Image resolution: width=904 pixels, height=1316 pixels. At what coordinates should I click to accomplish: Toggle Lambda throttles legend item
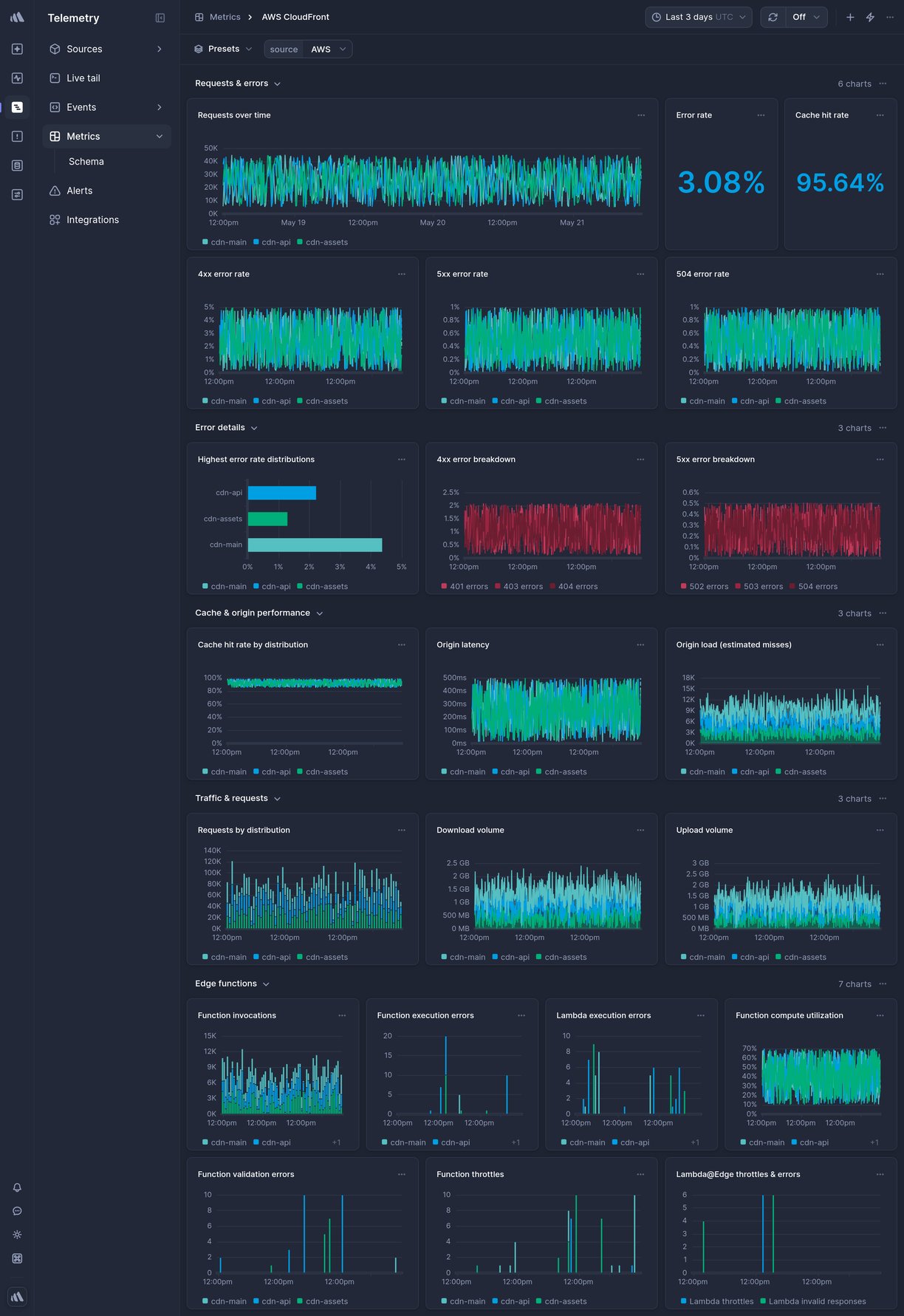tap(717, 1301)
